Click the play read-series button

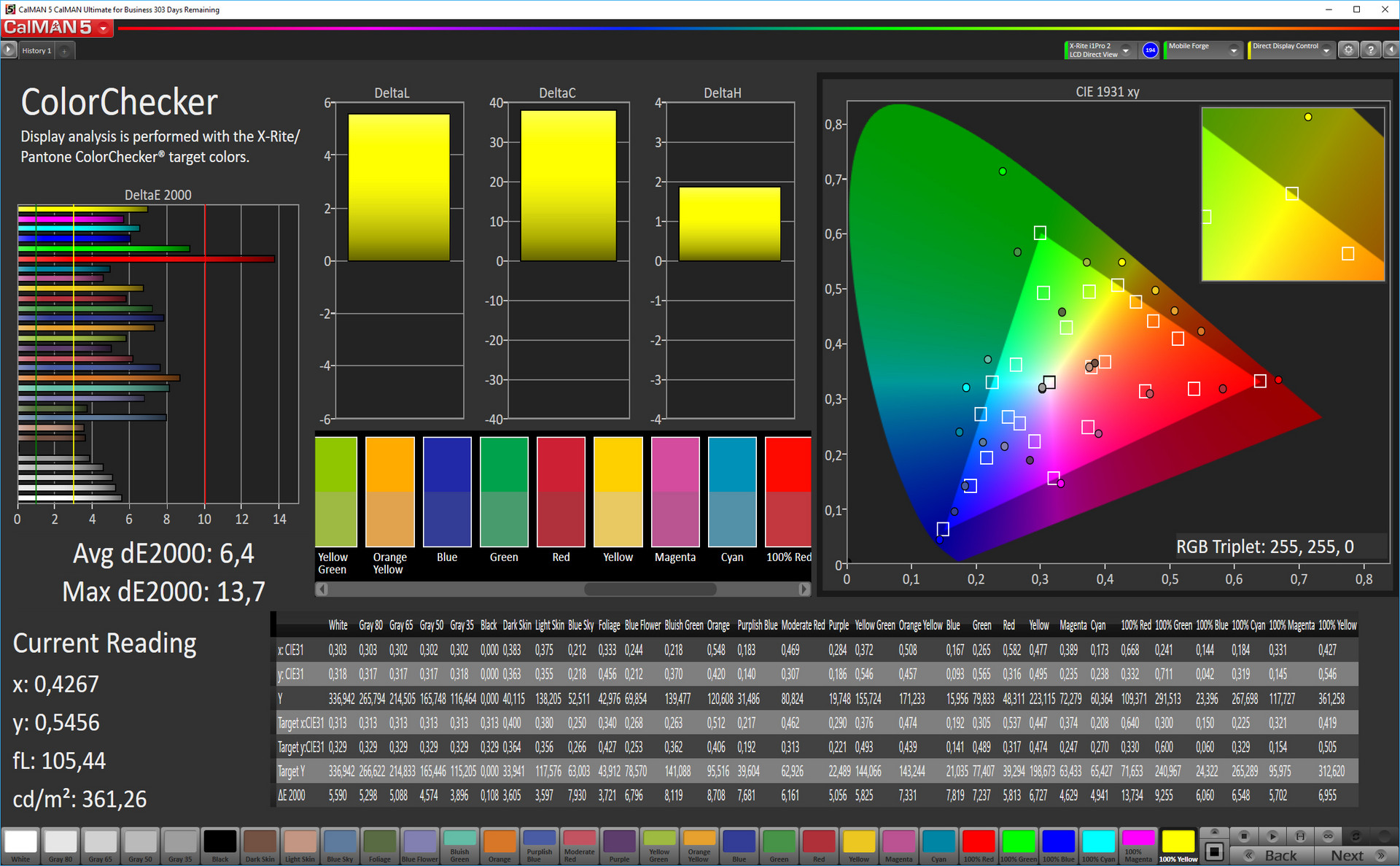1272,836
